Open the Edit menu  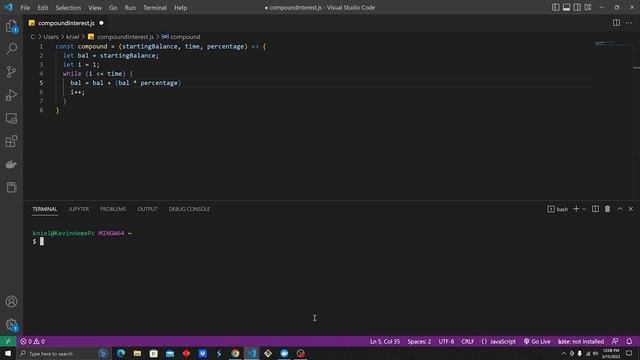click(x=42, y=7)
